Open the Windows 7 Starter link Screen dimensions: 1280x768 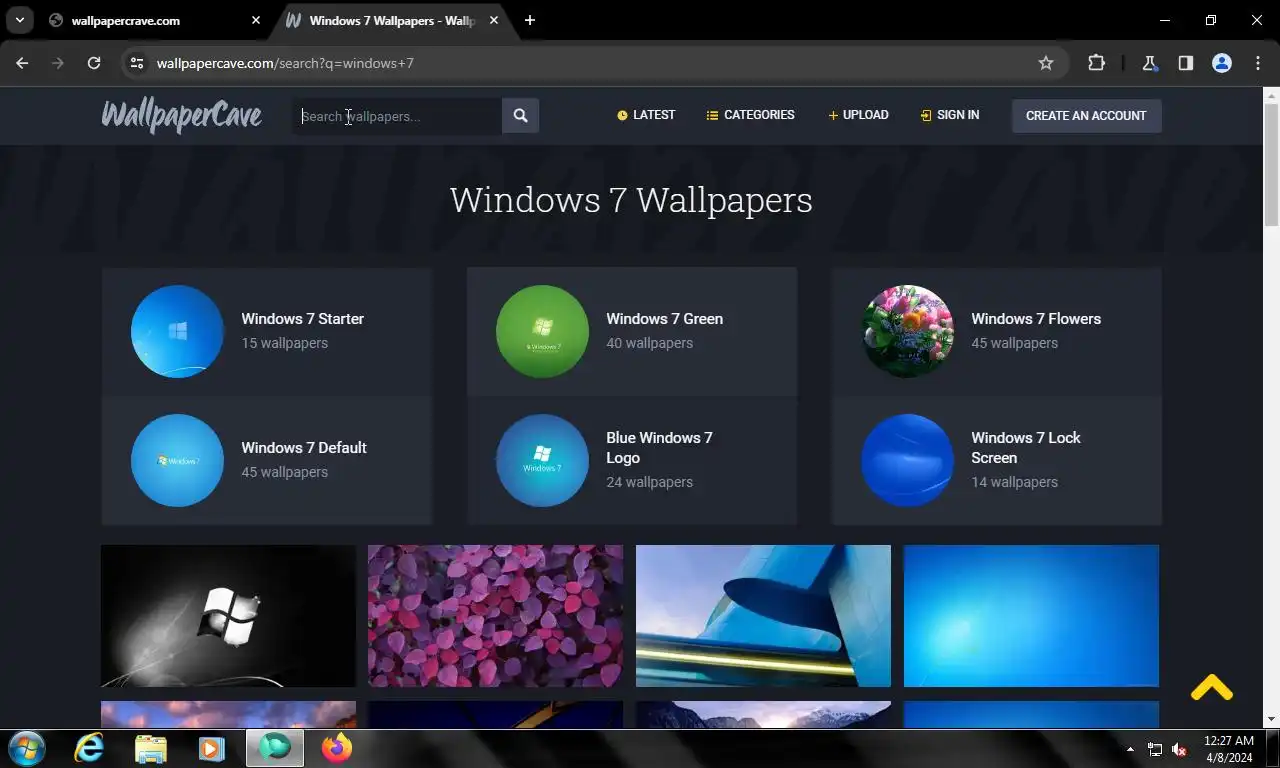pos(302,319)
